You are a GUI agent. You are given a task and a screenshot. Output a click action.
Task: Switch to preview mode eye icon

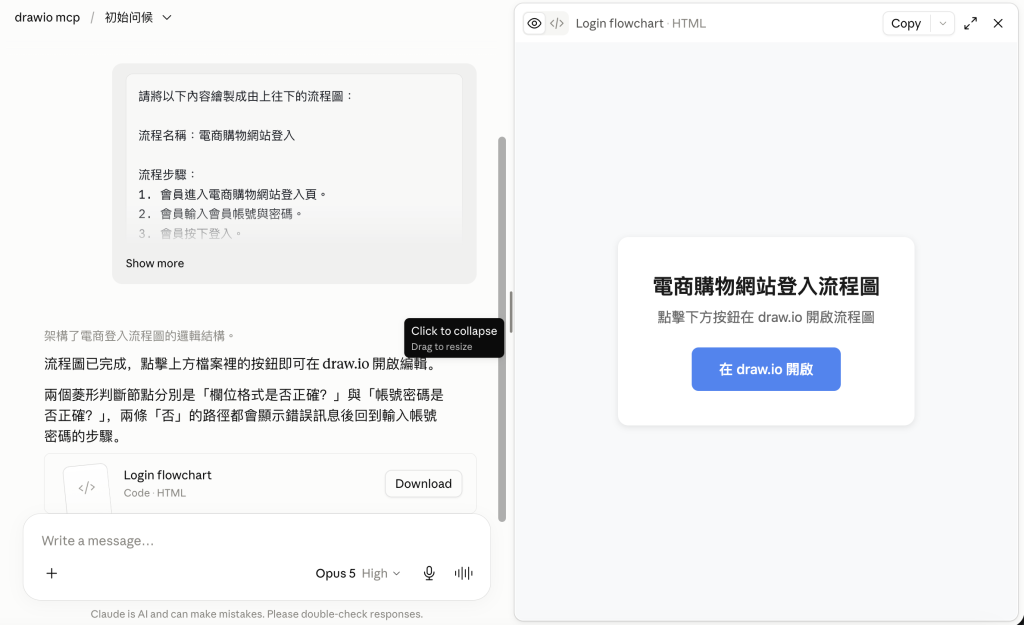tap(534, 24)
